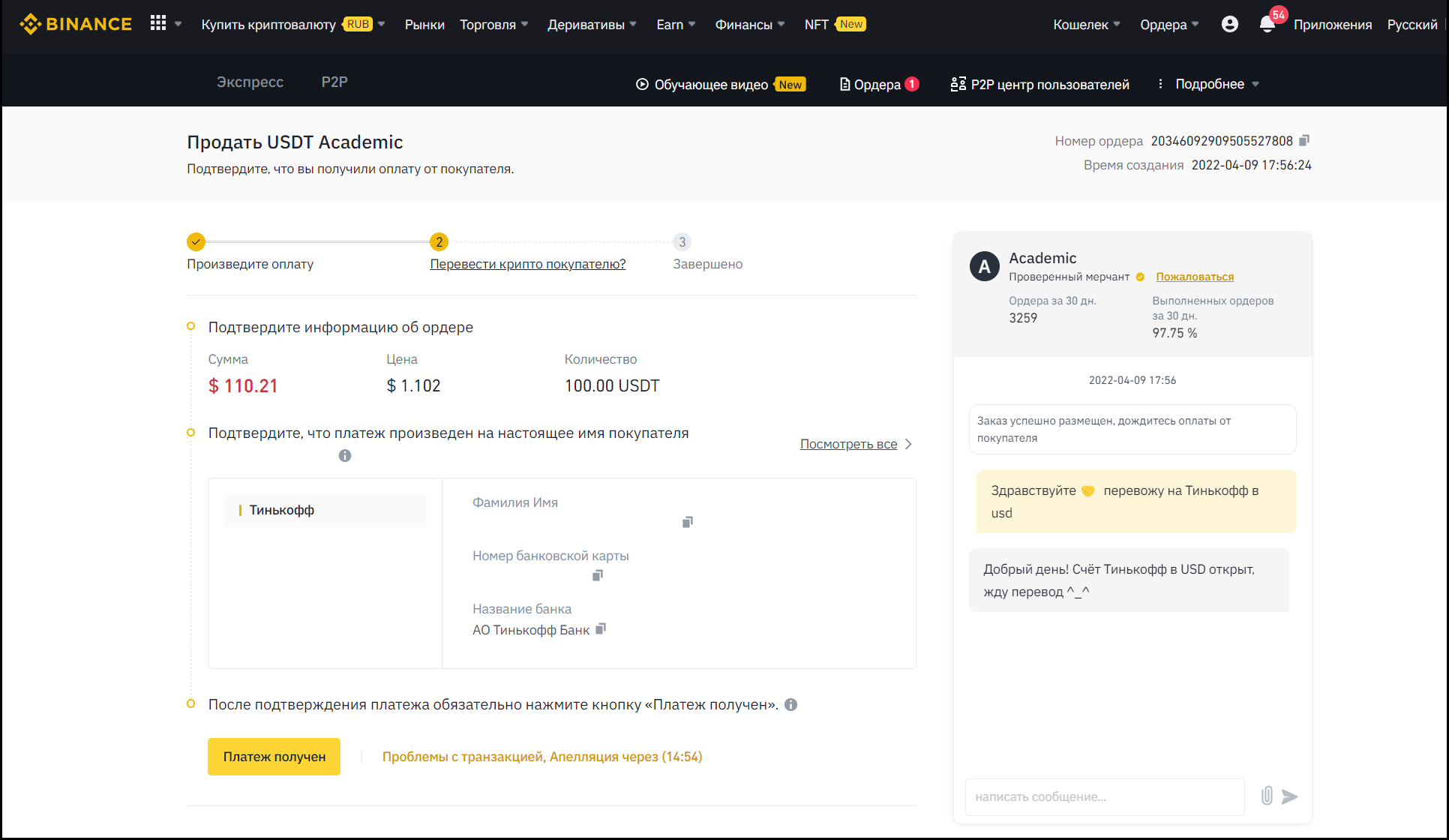Send the chat message arrow icon
1449x840 pixels.
tap(1290, 796)
